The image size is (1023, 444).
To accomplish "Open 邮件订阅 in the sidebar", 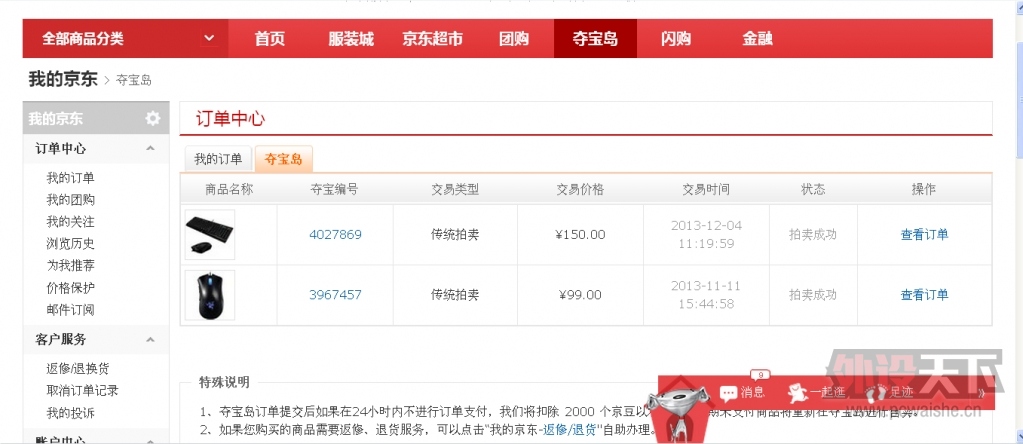I will tap(70, 310).
